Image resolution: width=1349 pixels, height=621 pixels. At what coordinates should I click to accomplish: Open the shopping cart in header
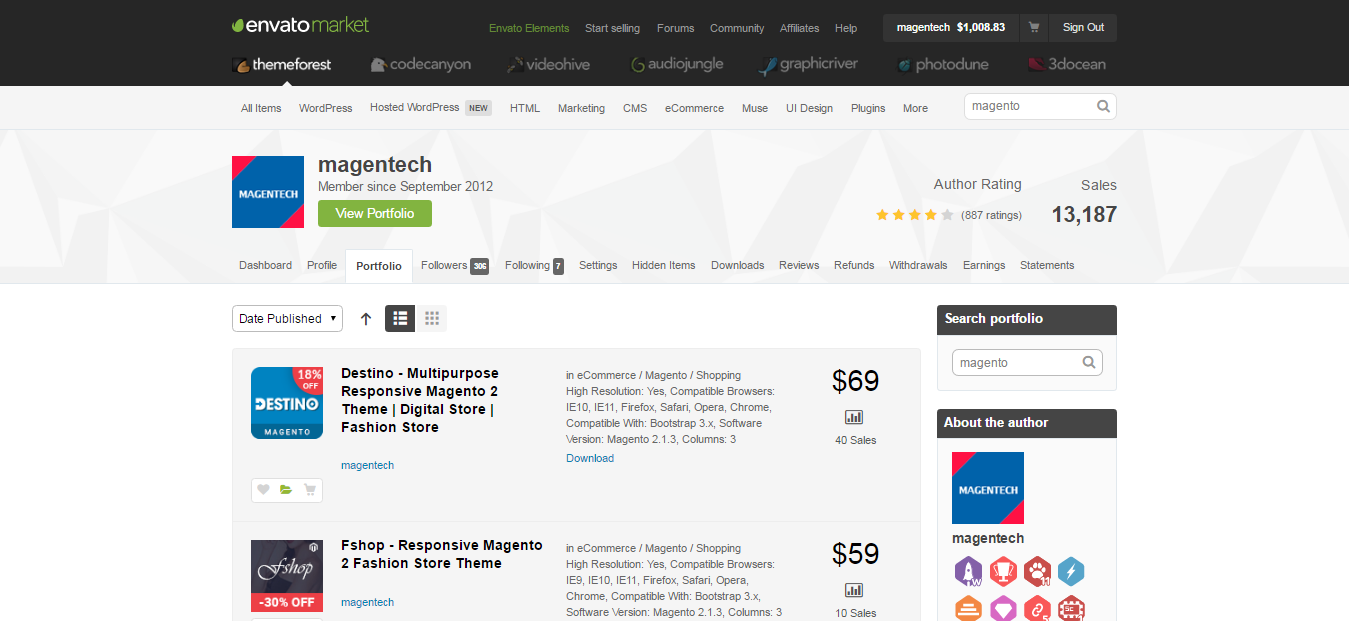(x=1033, y=28)
